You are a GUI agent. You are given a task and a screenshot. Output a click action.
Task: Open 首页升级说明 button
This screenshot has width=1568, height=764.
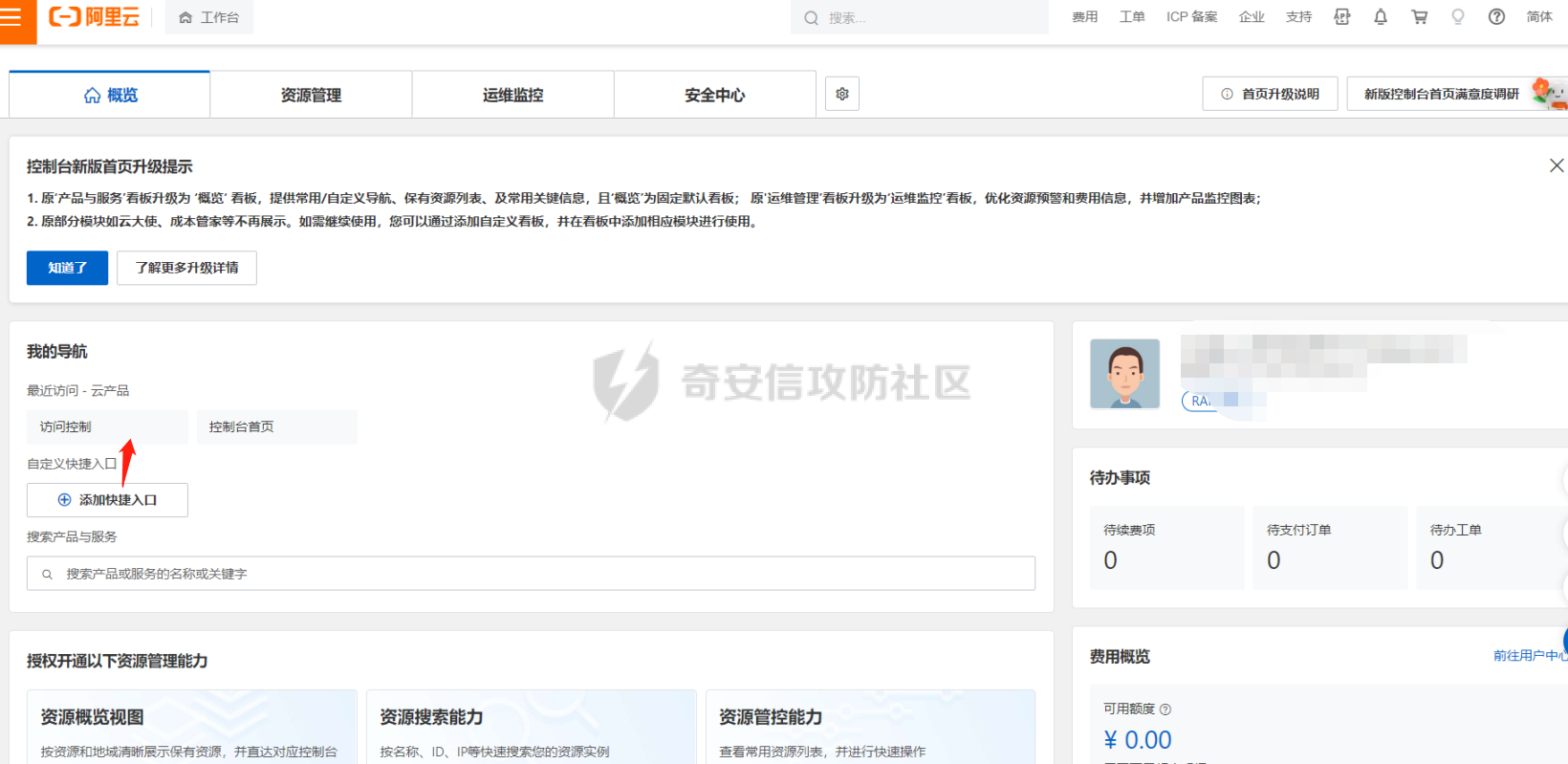click(x=1270, y=94)
